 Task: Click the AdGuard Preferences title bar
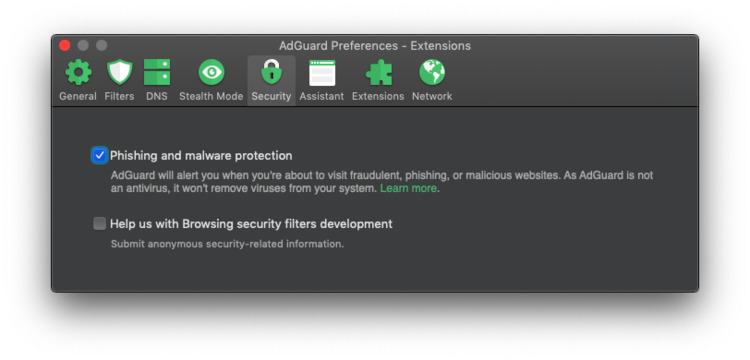tap(375, 46)
